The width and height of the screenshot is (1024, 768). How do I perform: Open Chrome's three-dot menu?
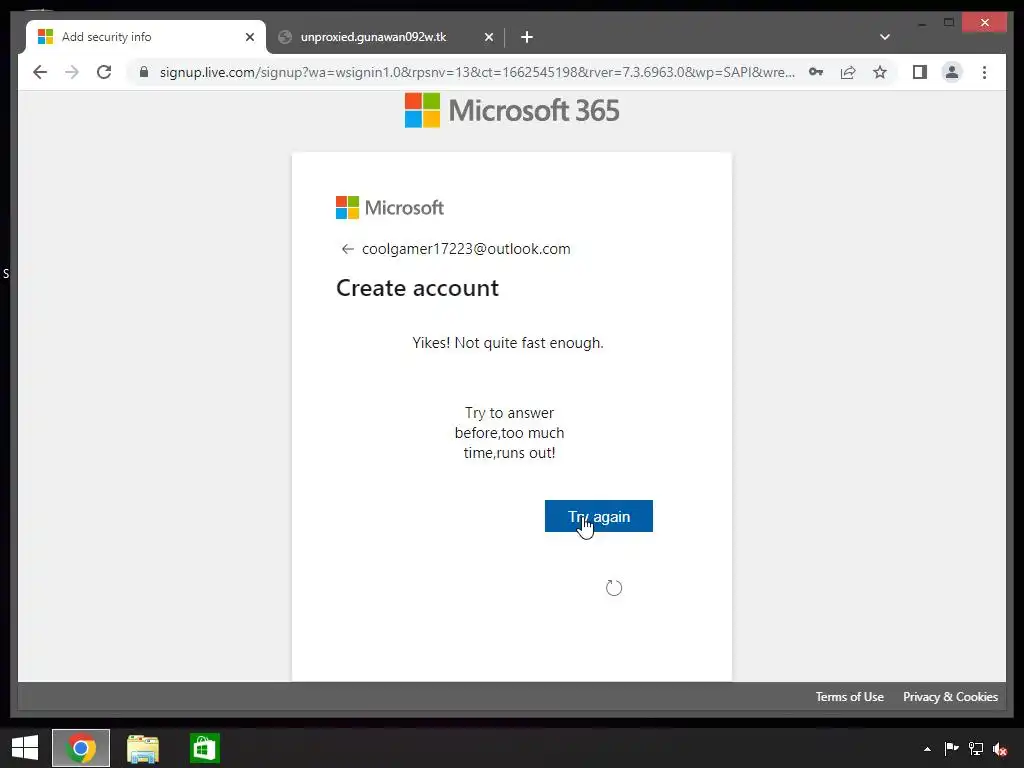(x=984, y=72)
